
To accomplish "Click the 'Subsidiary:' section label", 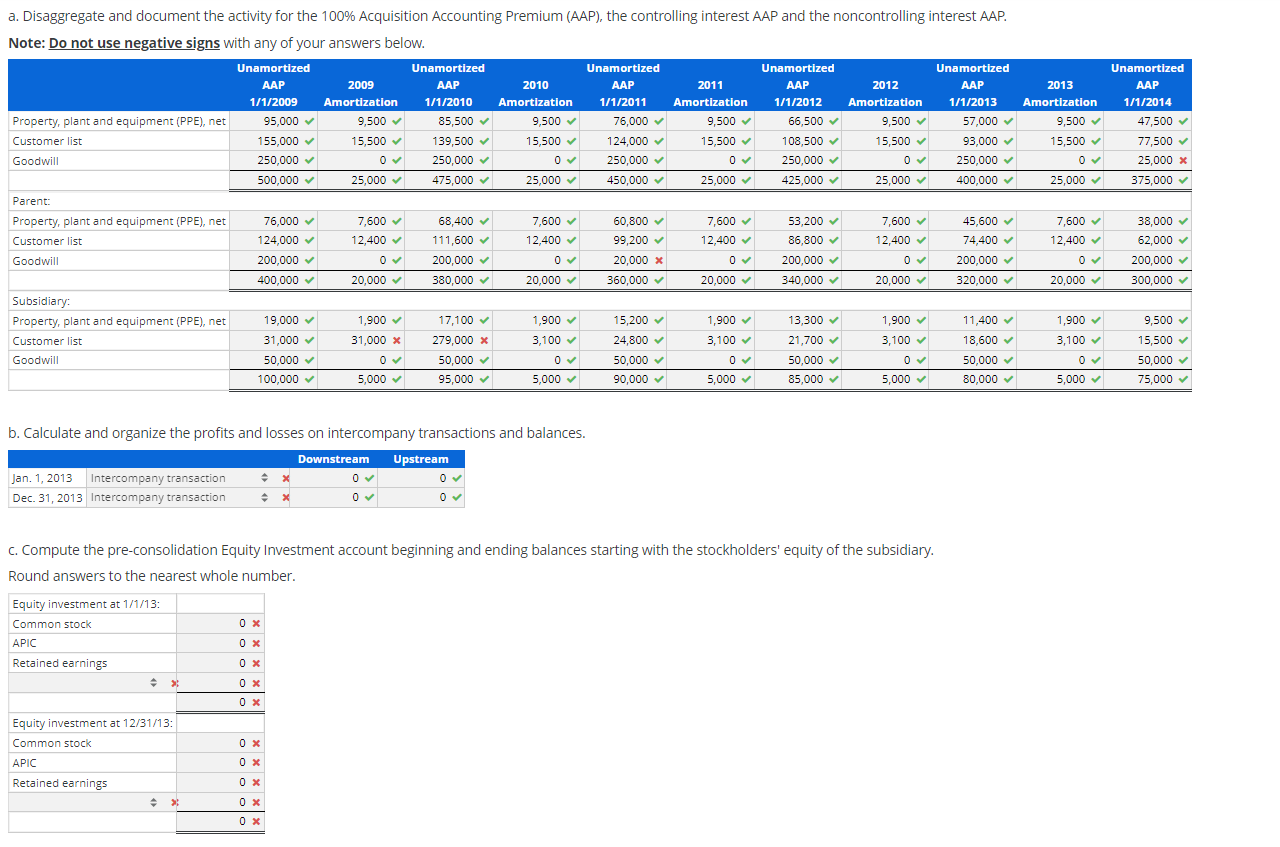I will pyautogui.click(x=40, y=300).
